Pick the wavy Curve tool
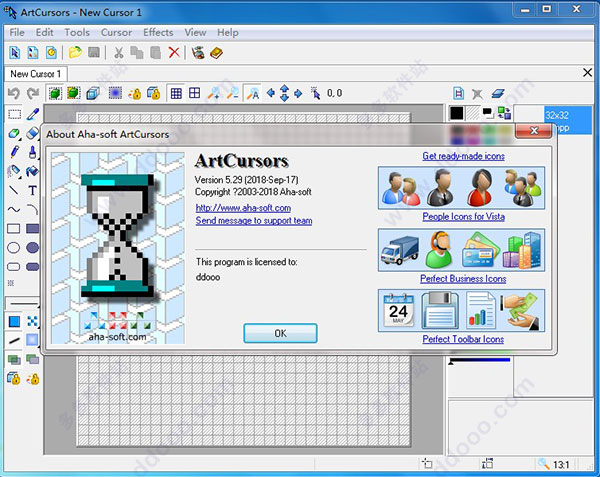 pyautogui.click(x=14, y=209)
